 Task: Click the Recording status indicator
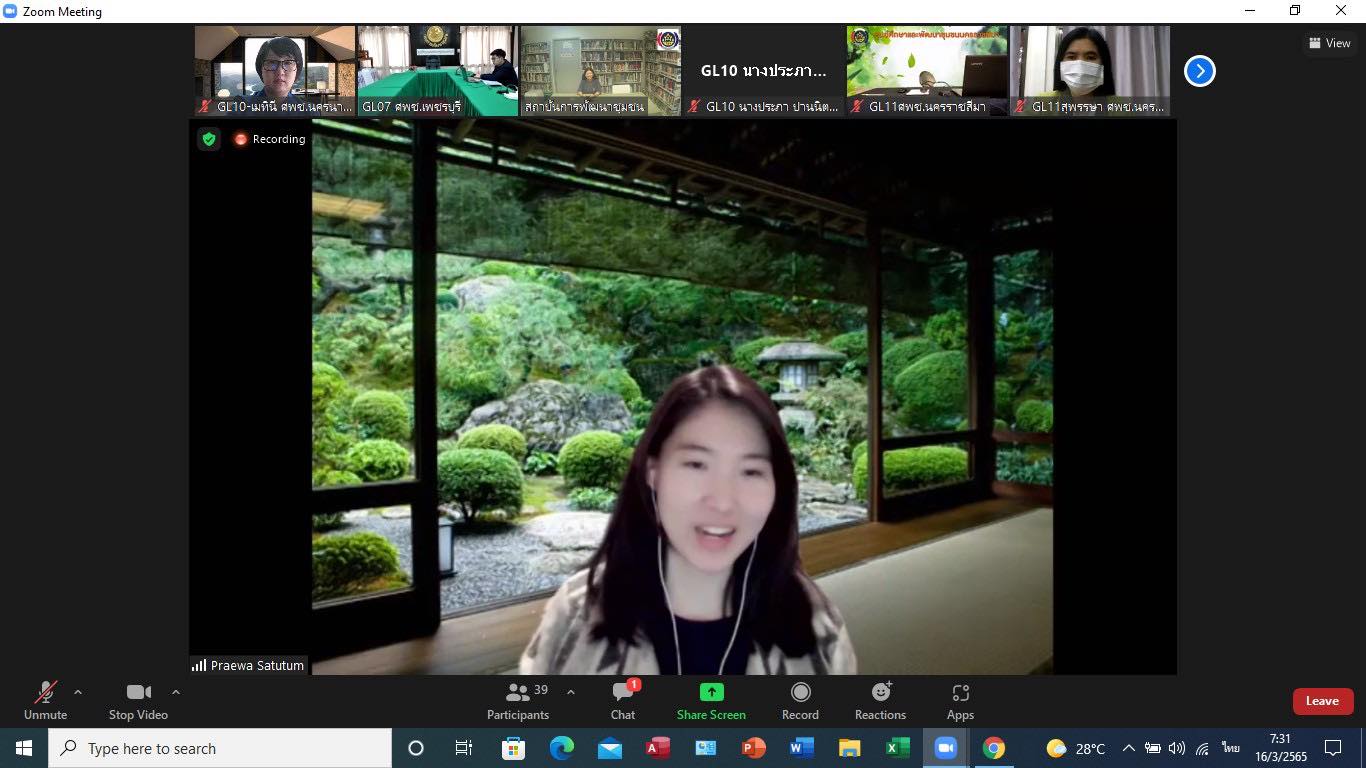click(269, 139)
